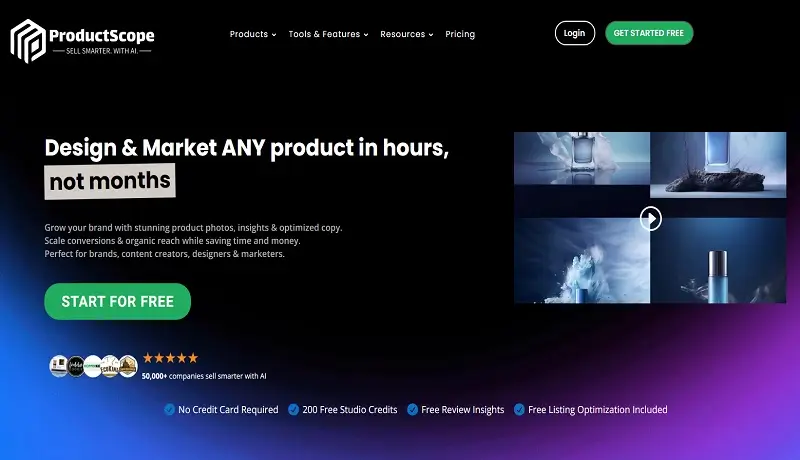Click the Free Listing Optimization Included checkmark
Screen dimensions: 800x460
519,410
